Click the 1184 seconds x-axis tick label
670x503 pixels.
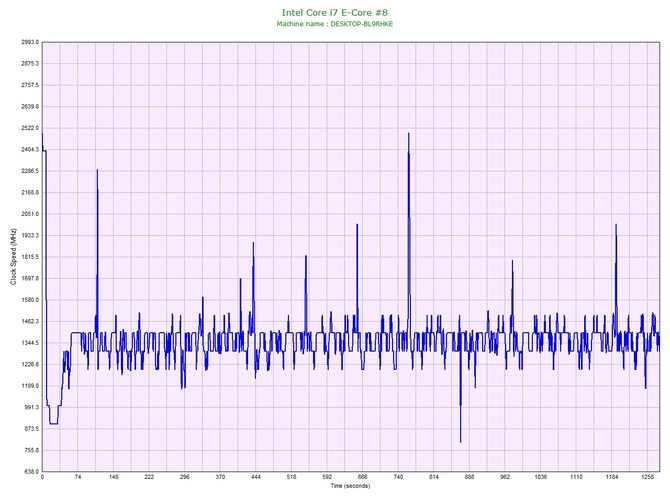click(x=612, y=477)
